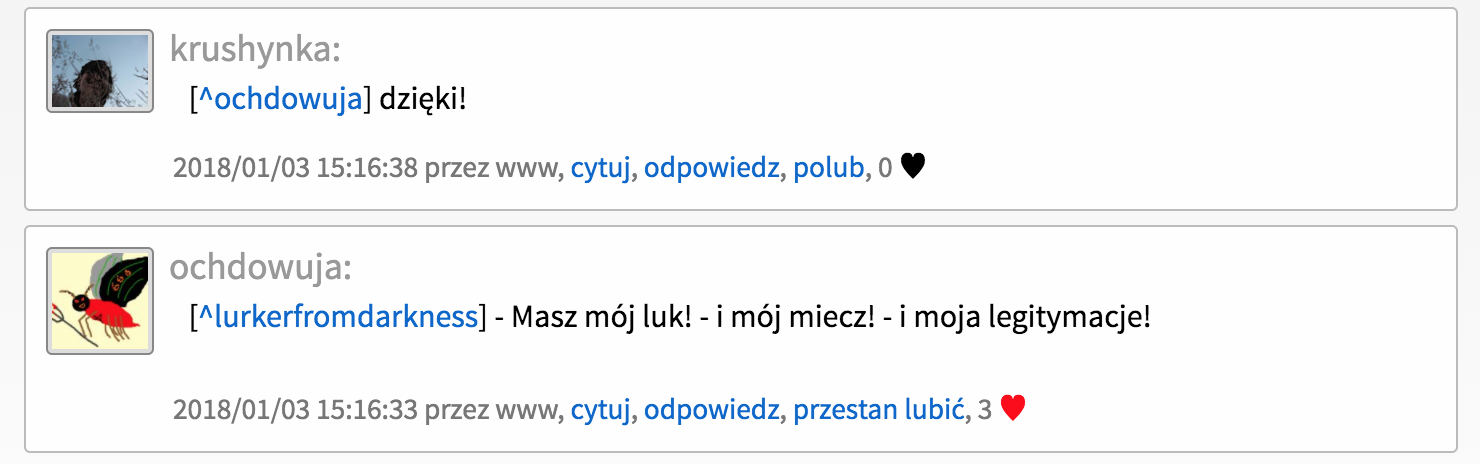Click the 15:16:33 post timestamp
Viewport: 1480px width, 464px height.
295,410
